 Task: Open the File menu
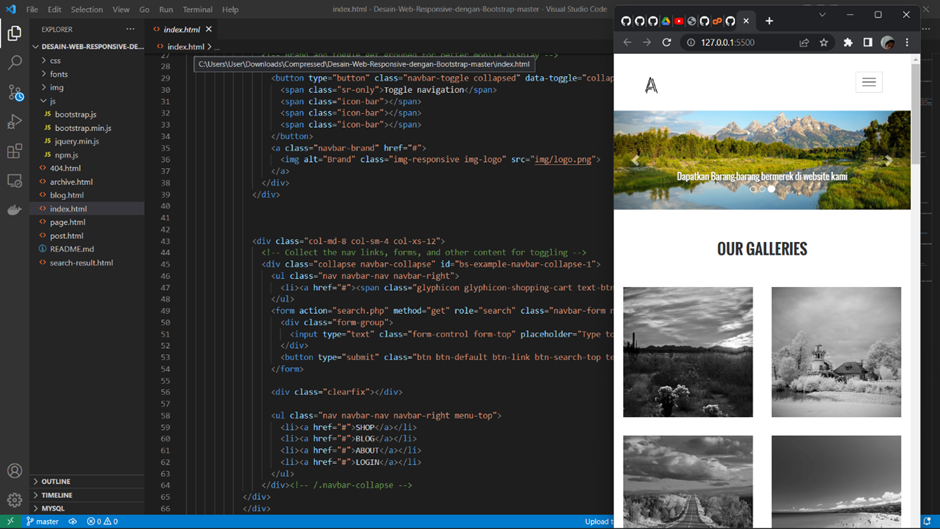click(32, 10)
